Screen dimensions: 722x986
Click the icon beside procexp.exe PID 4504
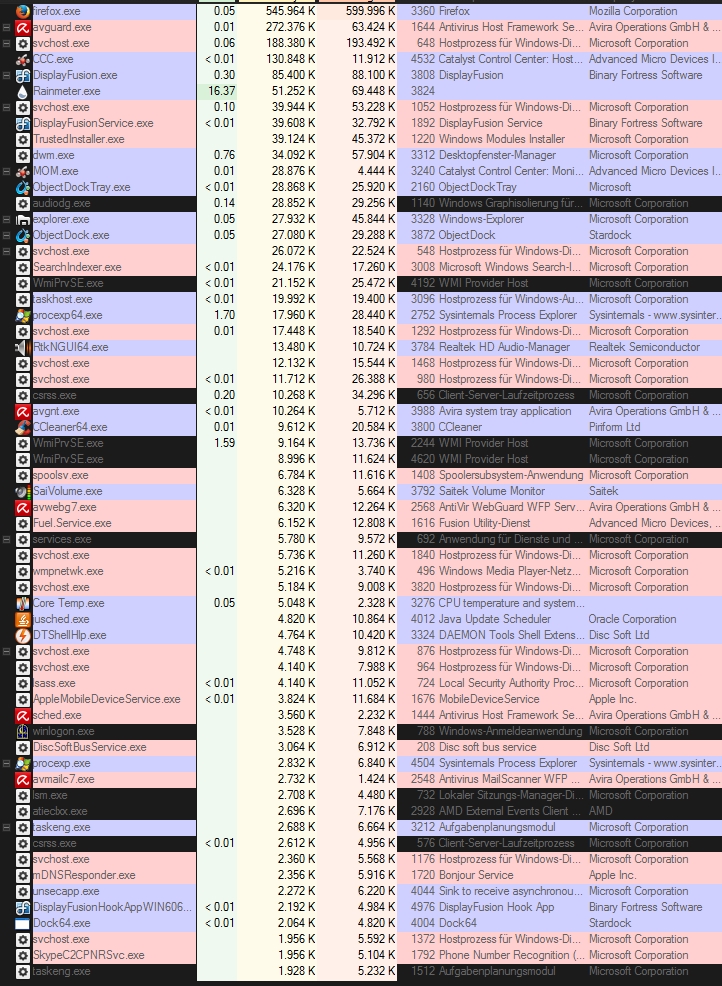[x=23, y=763]
